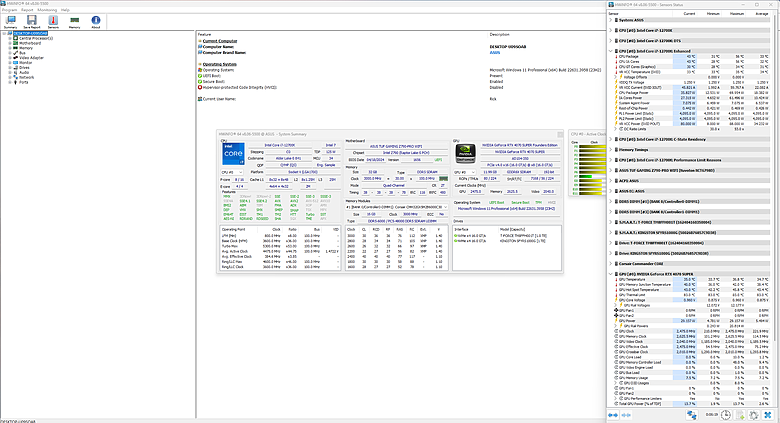This screenshot has width=780, height=423.
Task: Expand the Drives tree node
Action: click(x=9, y=68)
